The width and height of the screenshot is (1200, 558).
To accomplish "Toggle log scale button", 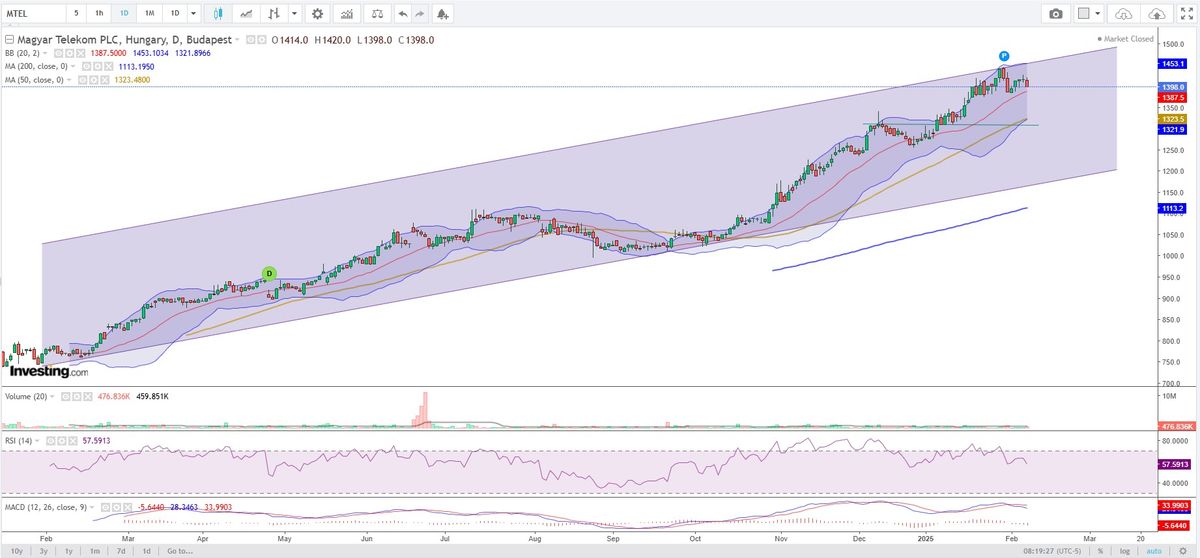I will [1126, 551].
